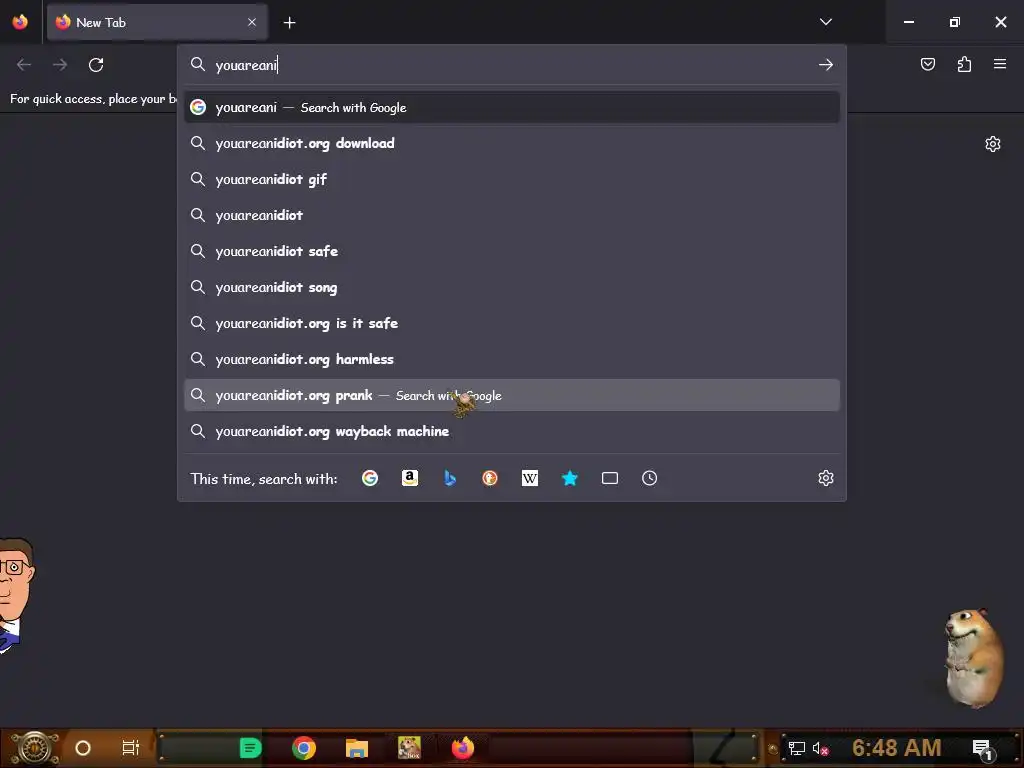Click the Go arrow in address bar
The image size is (1024, 768).
click(825, 65)
